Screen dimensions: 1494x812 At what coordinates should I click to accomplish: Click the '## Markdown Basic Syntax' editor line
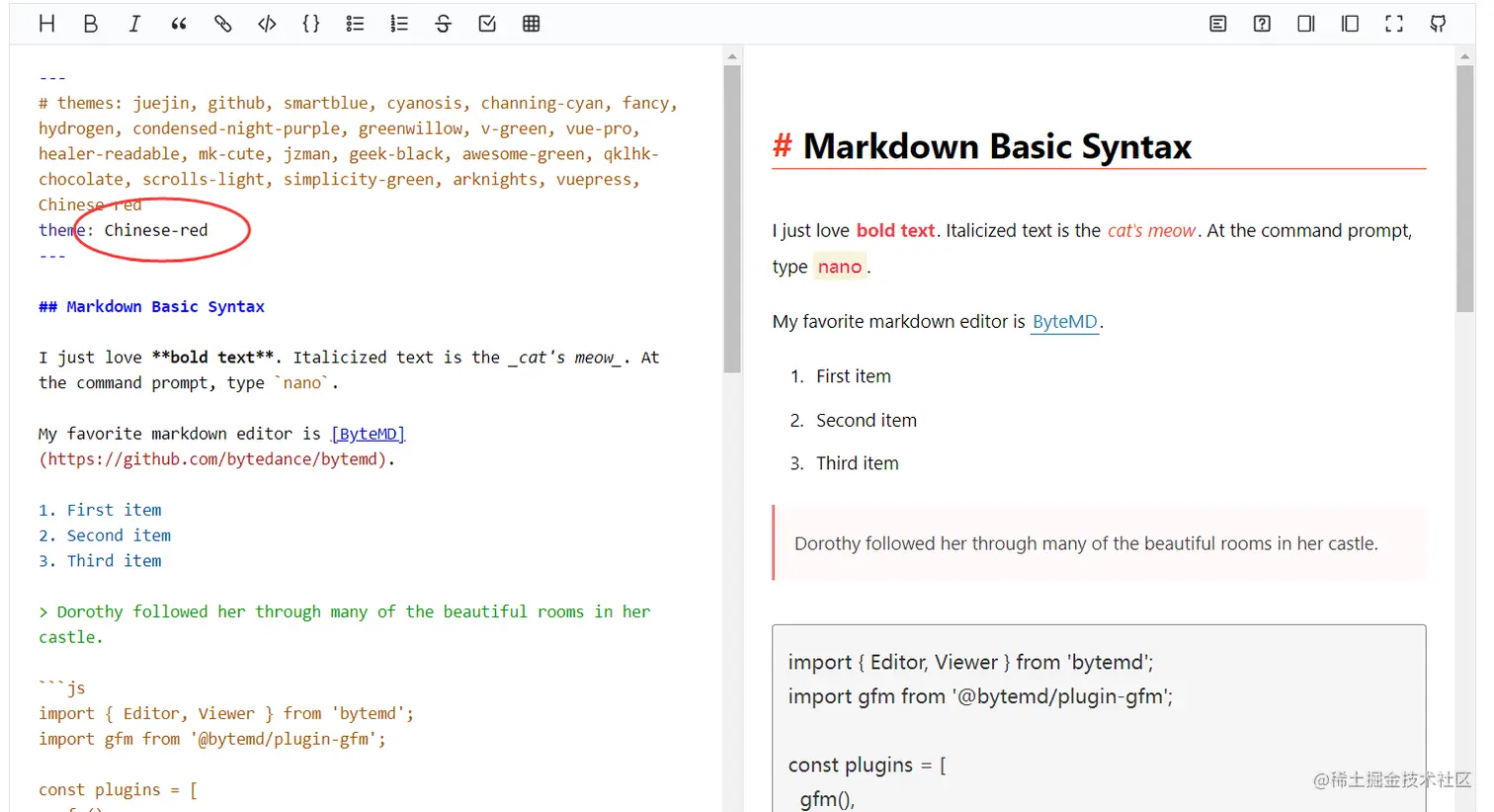point(151,306)
